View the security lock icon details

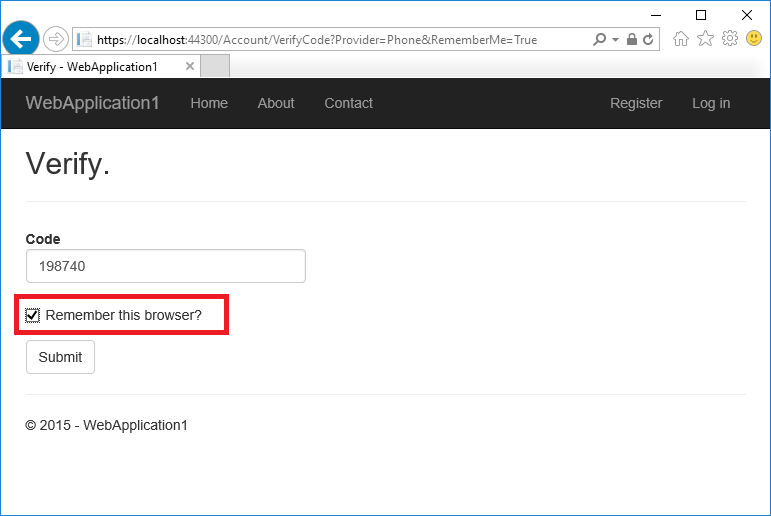pos(631,39)
